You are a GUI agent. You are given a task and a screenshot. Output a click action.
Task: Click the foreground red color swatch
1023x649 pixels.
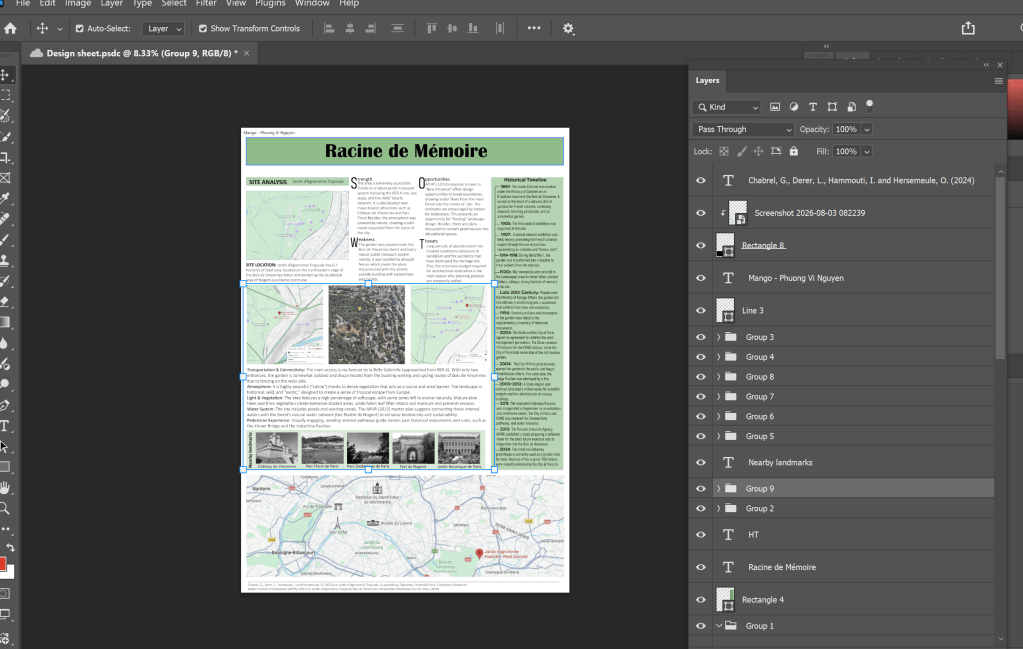[x=3, y=564]
